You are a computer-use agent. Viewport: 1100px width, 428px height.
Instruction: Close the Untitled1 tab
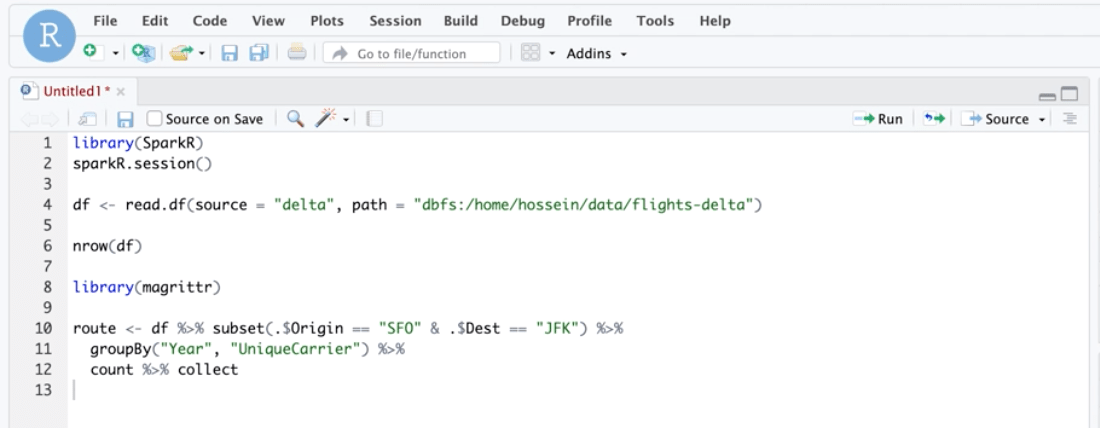coord(121,91)
